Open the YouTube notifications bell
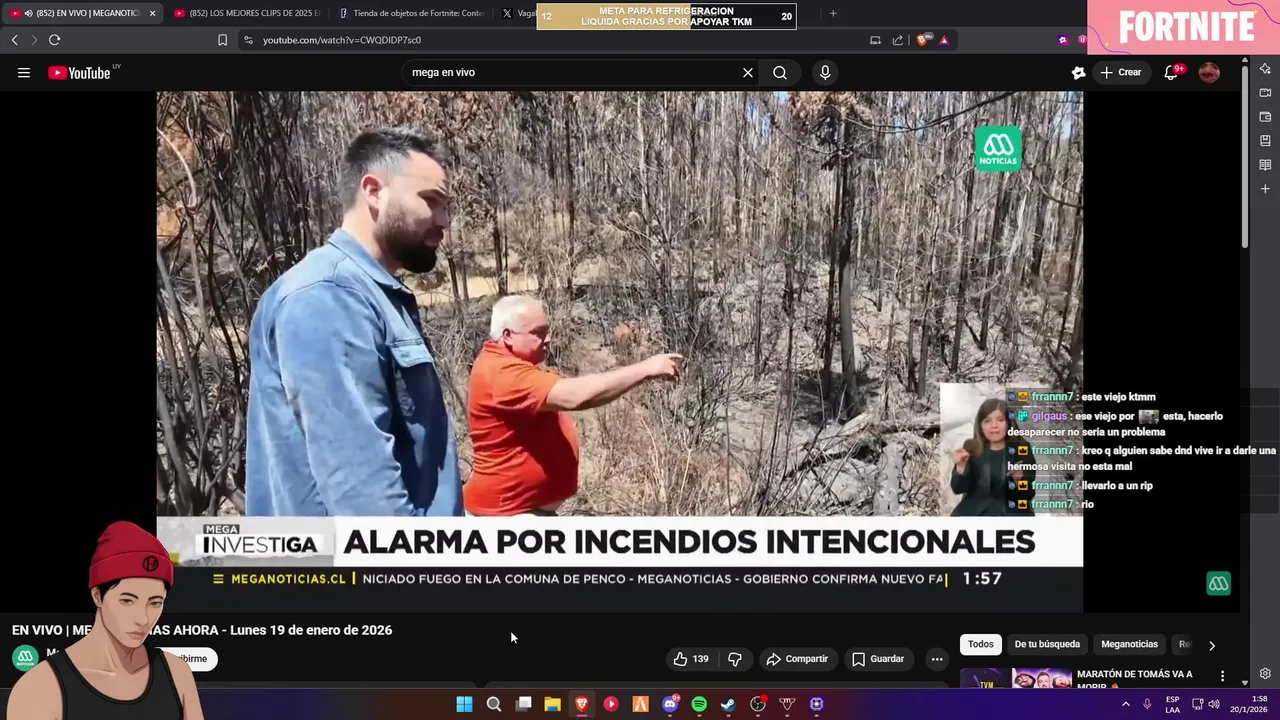Viewport: 1280px width, 720px height. click(1171, 72)
